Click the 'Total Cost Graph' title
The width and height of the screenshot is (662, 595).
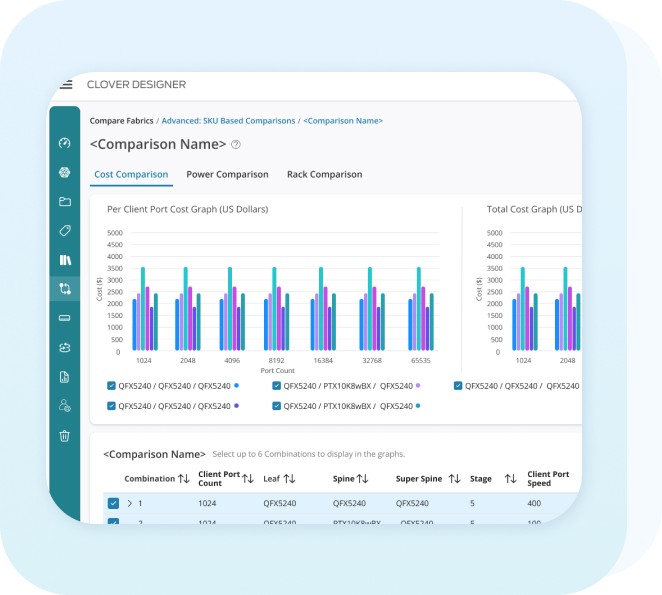pos(534,209)
